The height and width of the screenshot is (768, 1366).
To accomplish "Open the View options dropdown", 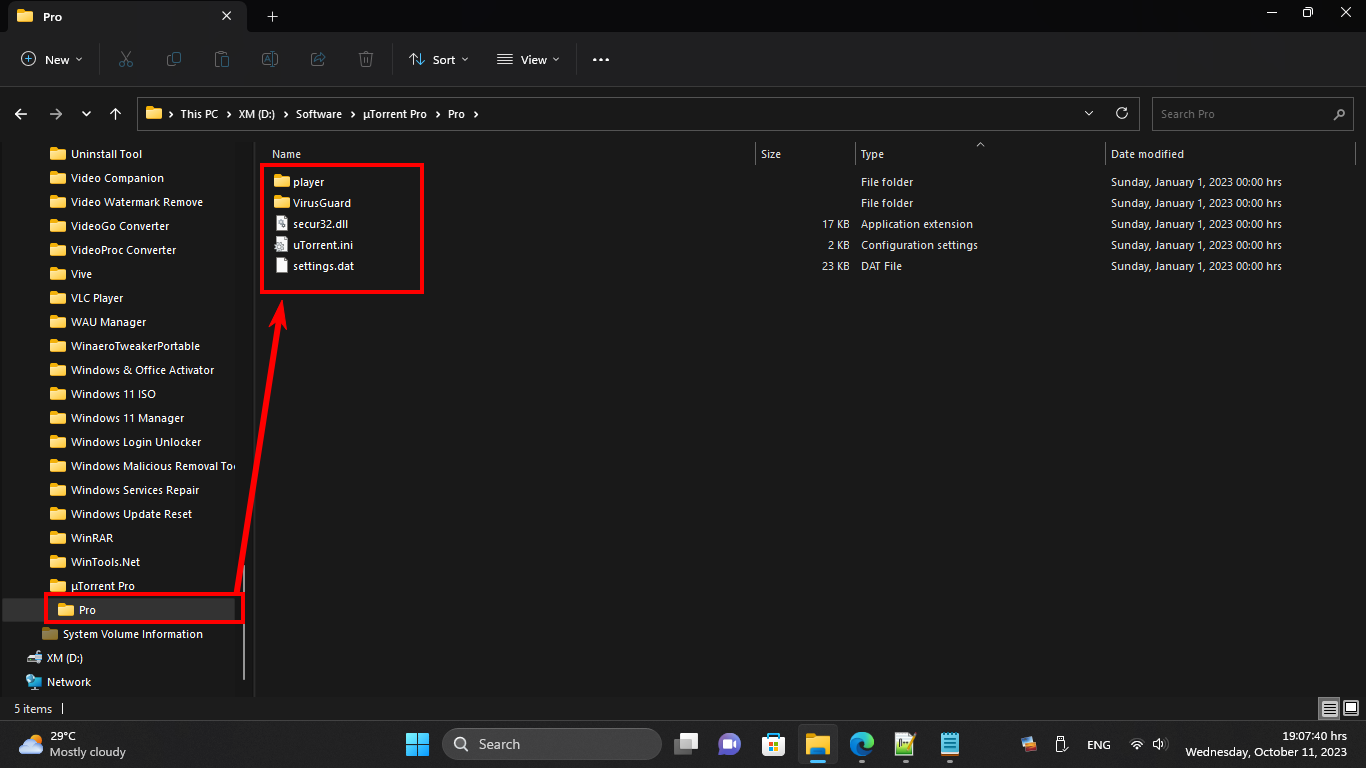I will pyautogui.click(x=528, y=60).
